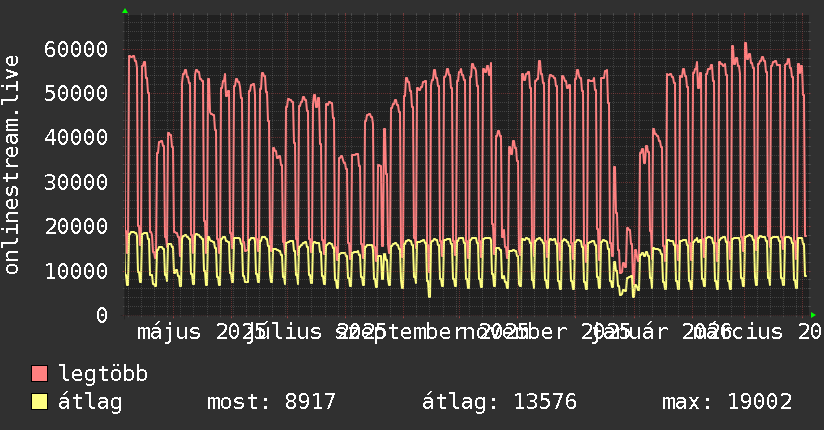Click the "most: 8917" current value
Viewport: 824px width, 430px height.
[270, 402]
